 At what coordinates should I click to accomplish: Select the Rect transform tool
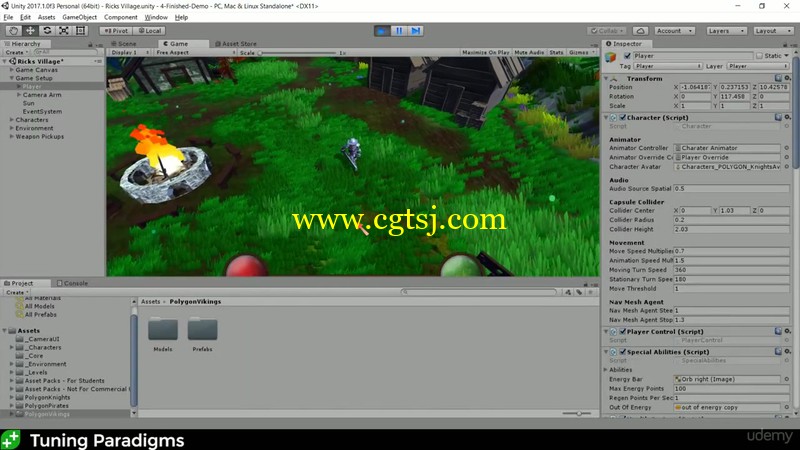(x=81, y=31)
